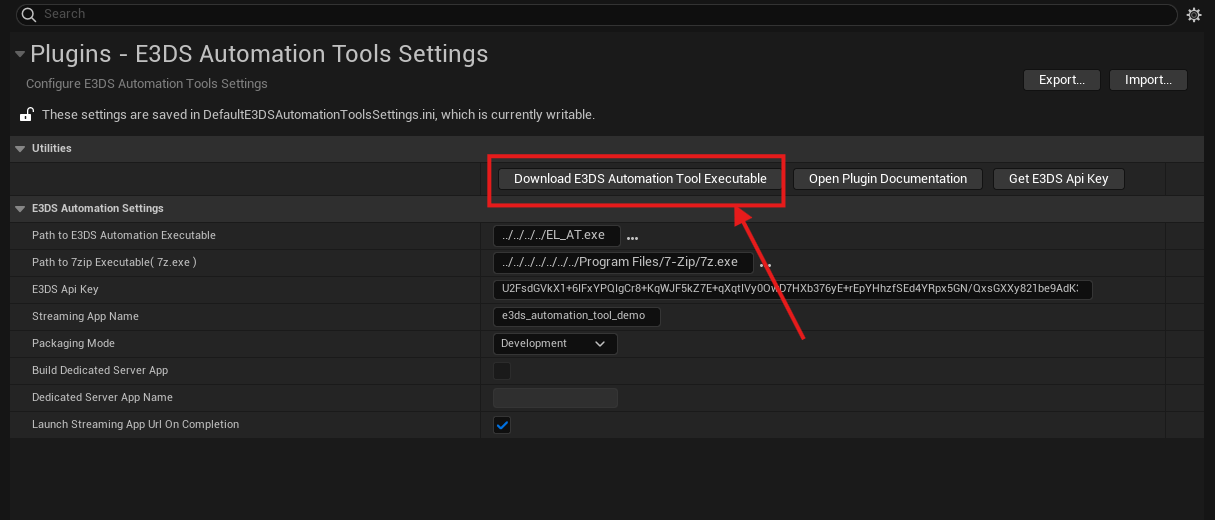Image resolution: width=1215 pixels, height=520 pixels.
Task: Browse for the 7zip executable path
Action: point(766,264)
